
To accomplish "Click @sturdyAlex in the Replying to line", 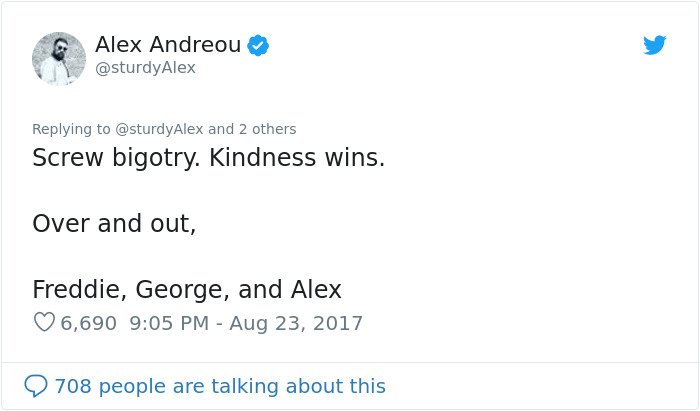I will pos(159,129).
